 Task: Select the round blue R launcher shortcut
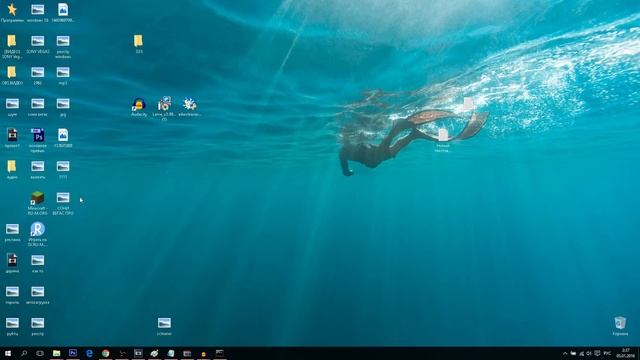click(x=38, y=229)
